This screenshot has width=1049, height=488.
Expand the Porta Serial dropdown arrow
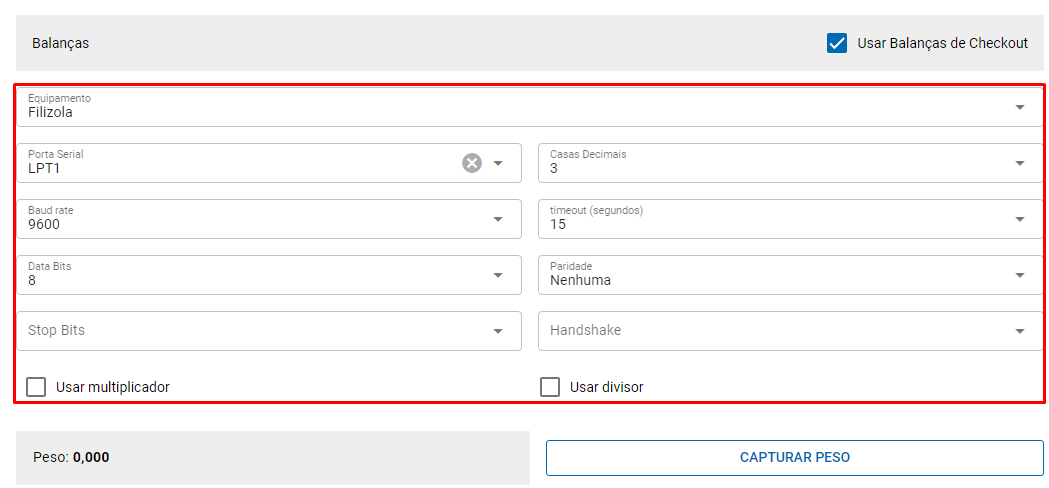498,163
